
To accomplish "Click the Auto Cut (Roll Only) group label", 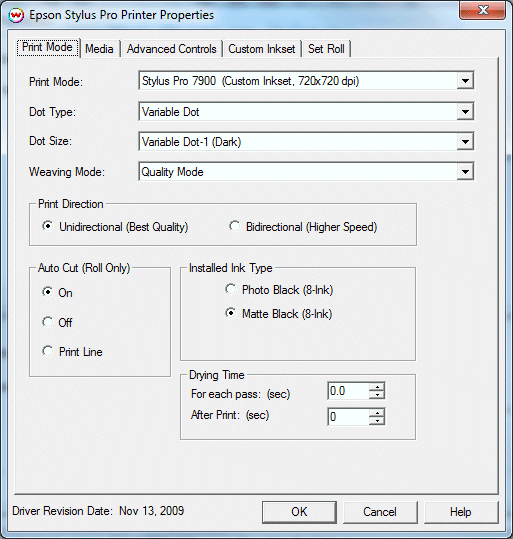I will [84, 268].
